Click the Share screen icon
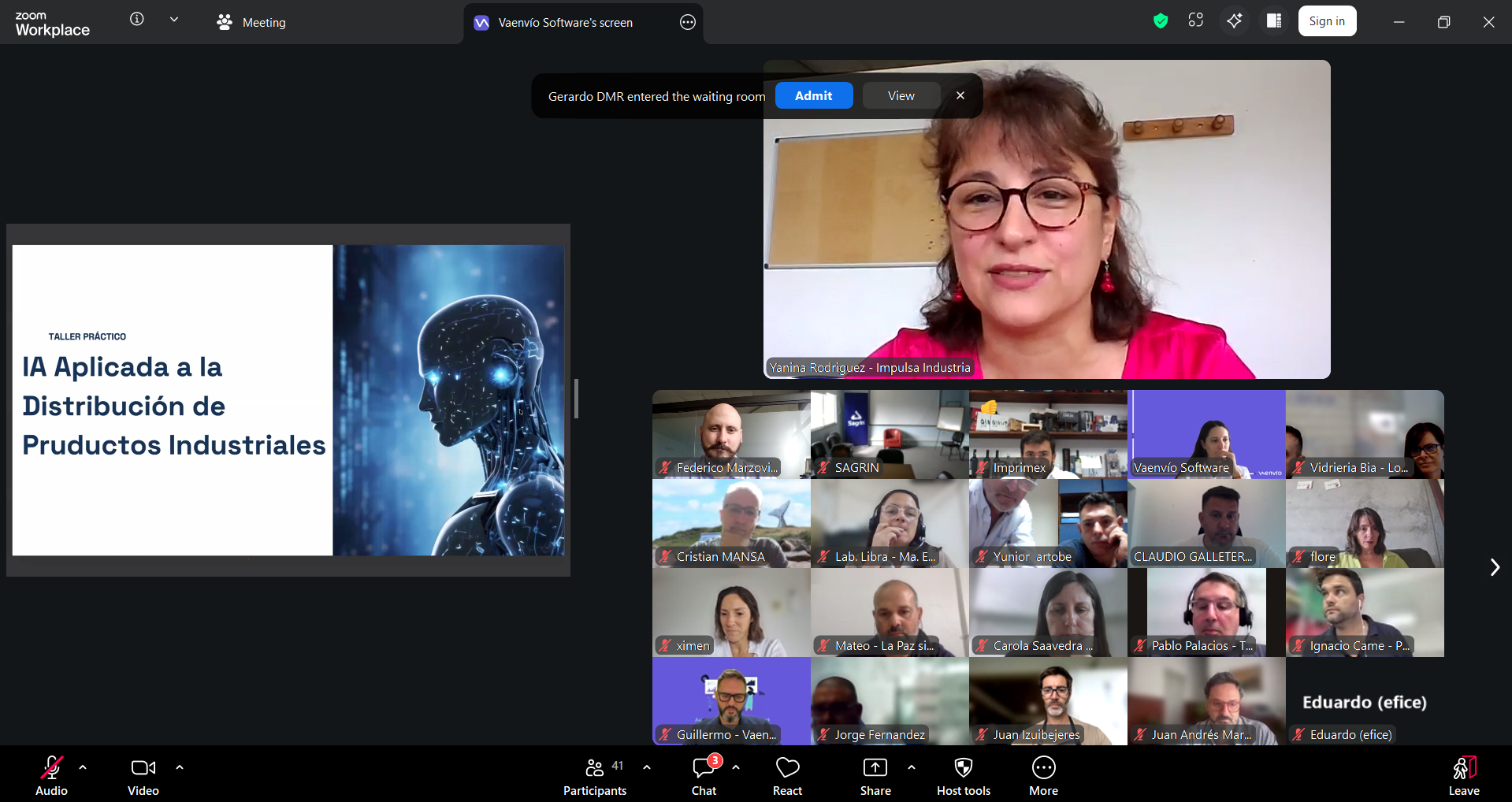Viewport: 1512px width, 802px height. (x=875, y=776)
